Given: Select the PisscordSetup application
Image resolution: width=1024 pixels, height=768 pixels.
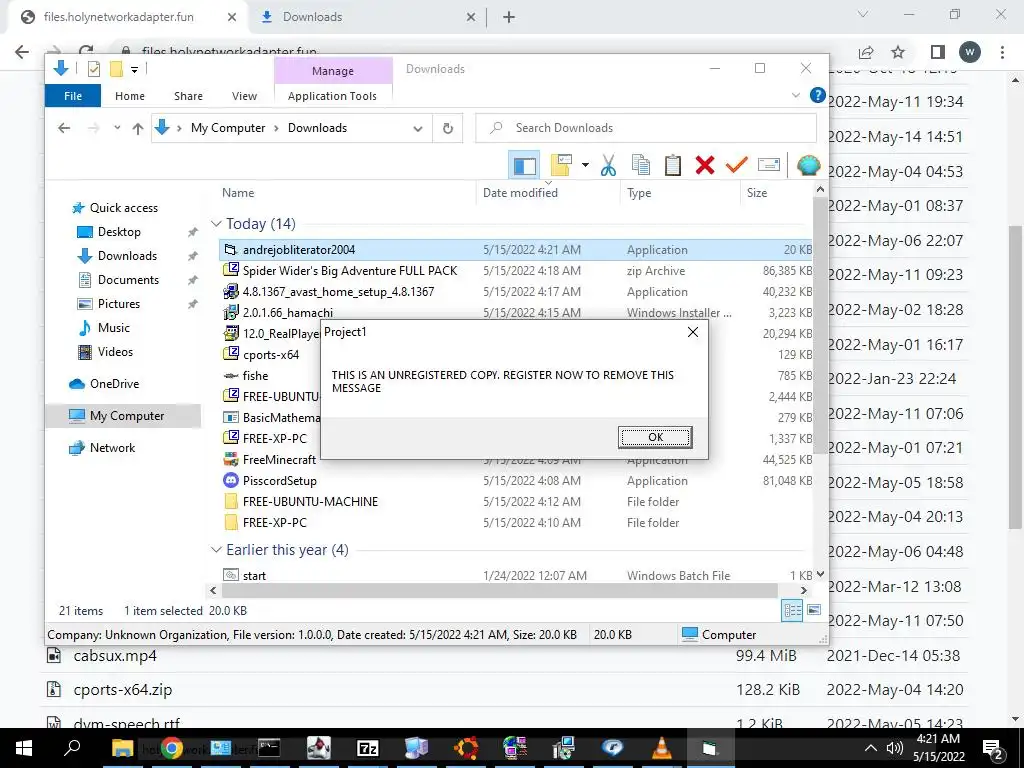Looking at the screenshot, I should point(516,481).
